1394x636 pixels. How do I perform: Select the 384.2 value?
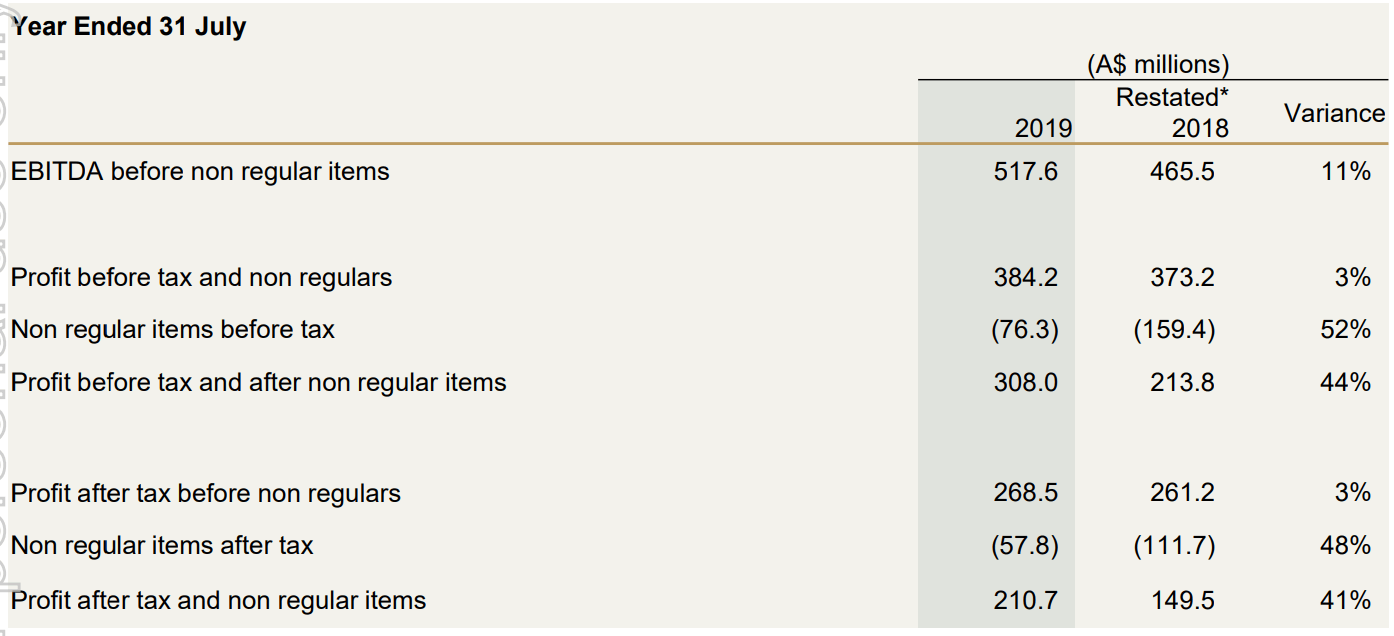coord(1025,278)
